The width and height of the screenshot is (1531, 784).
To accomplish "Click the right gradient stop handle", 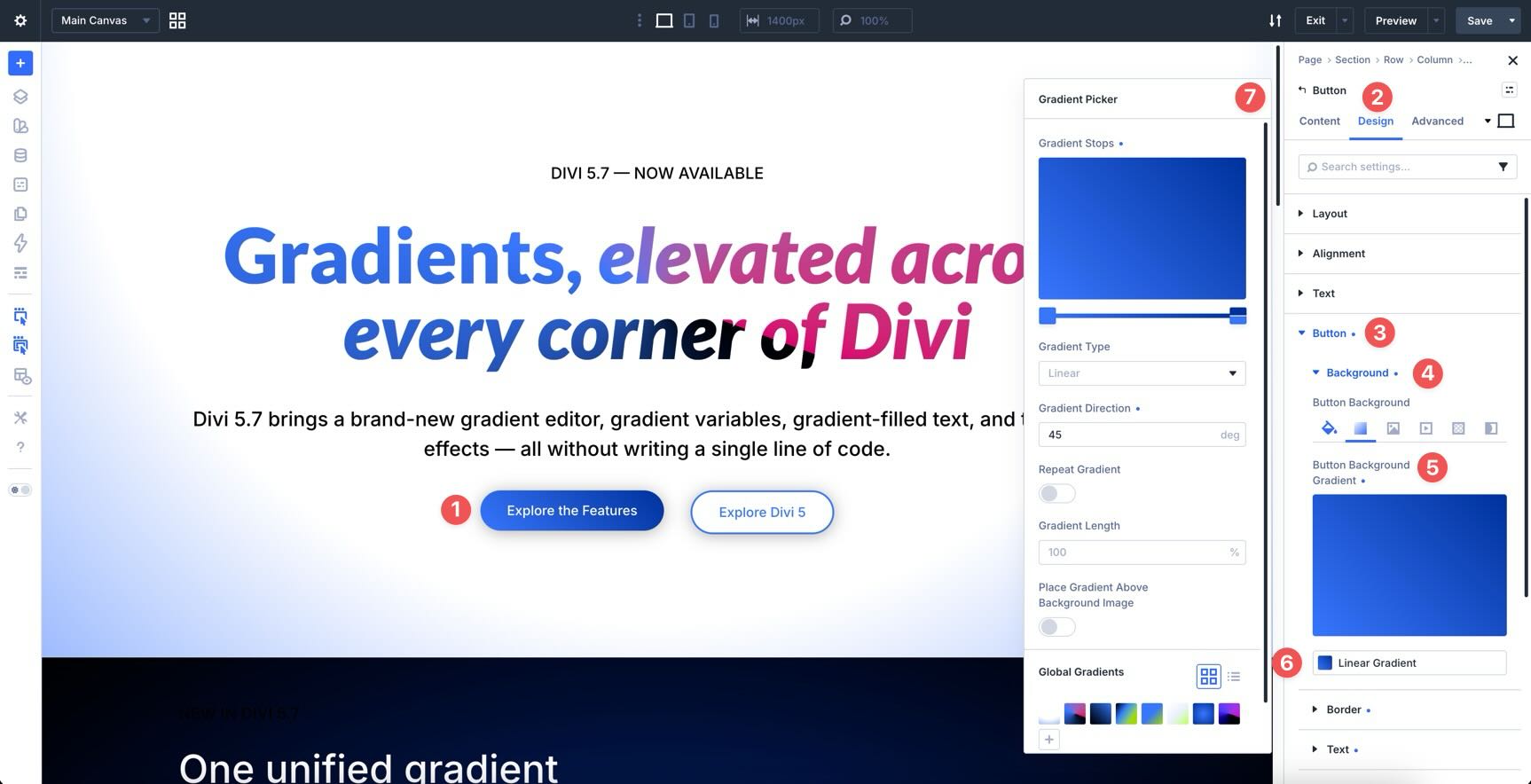I will pos(1237,316).
